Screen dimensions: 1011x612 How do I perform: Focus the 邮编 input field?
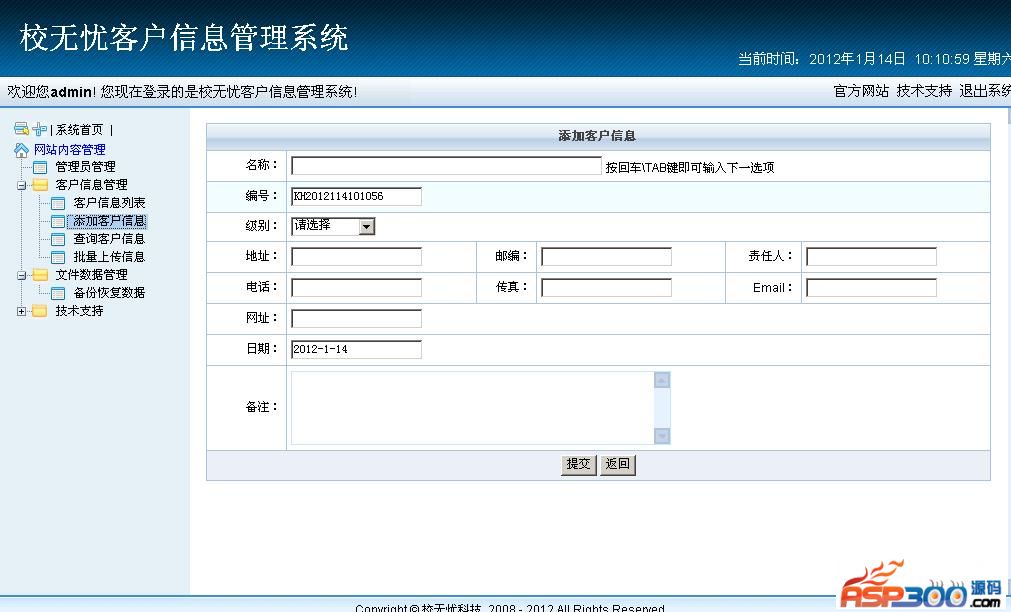click(x=606, y=257)
